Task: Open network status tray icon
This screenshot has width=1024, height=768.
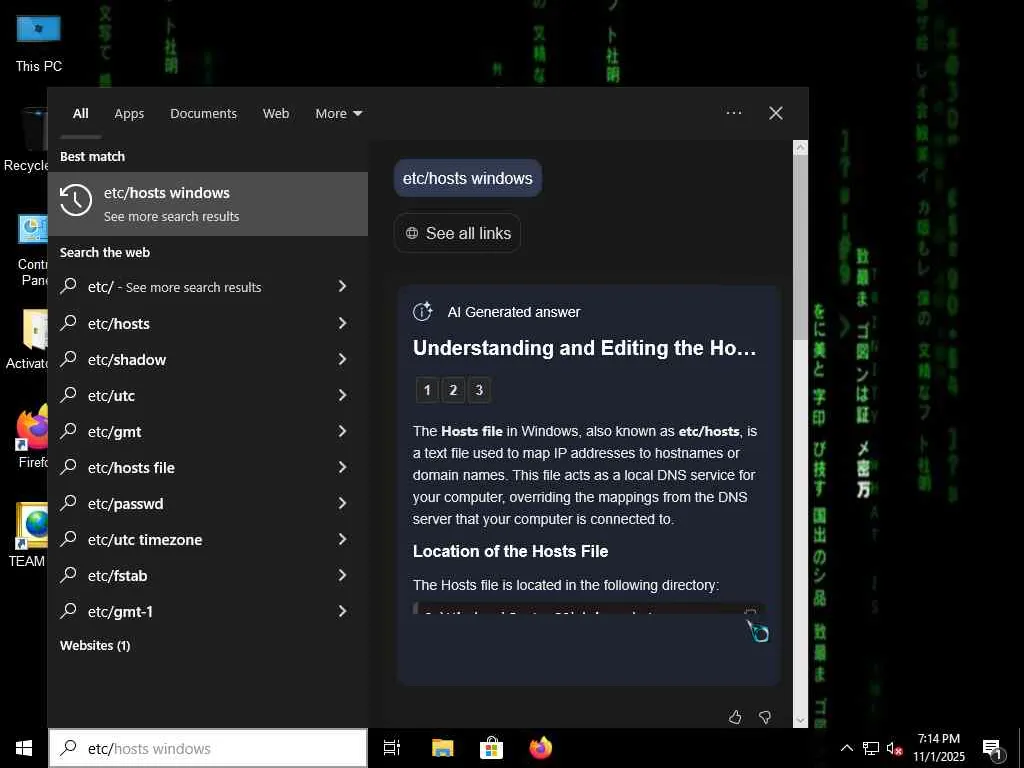Action: point(871,748)
